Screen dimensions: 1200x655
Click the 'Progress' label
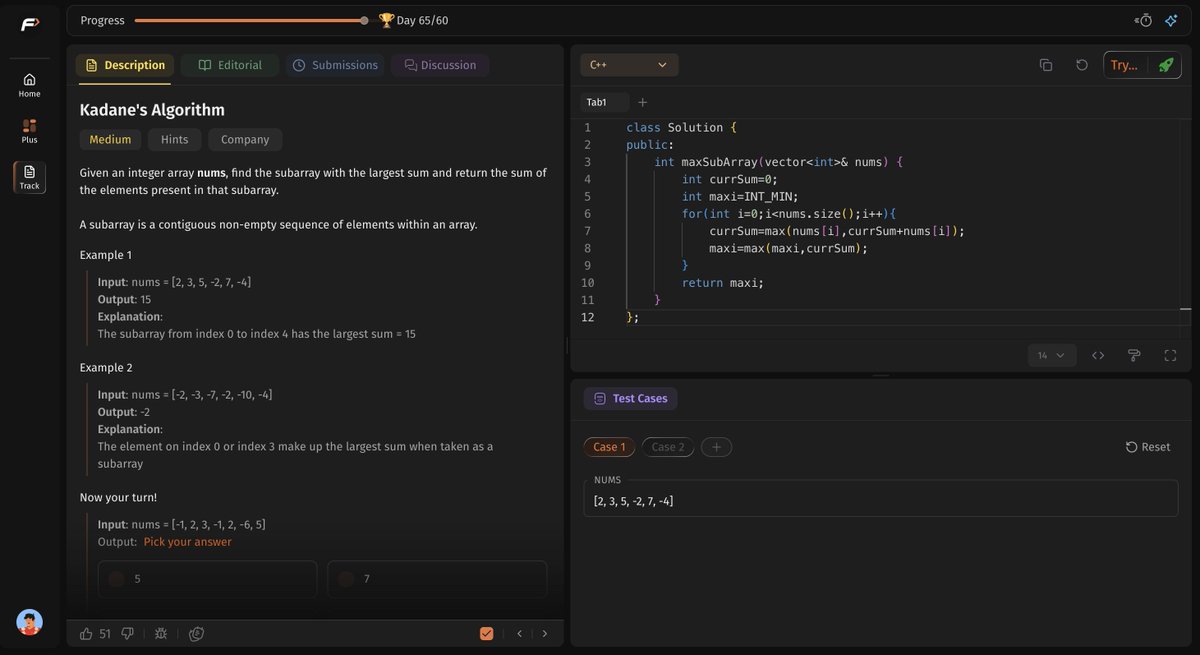point(103,20)
